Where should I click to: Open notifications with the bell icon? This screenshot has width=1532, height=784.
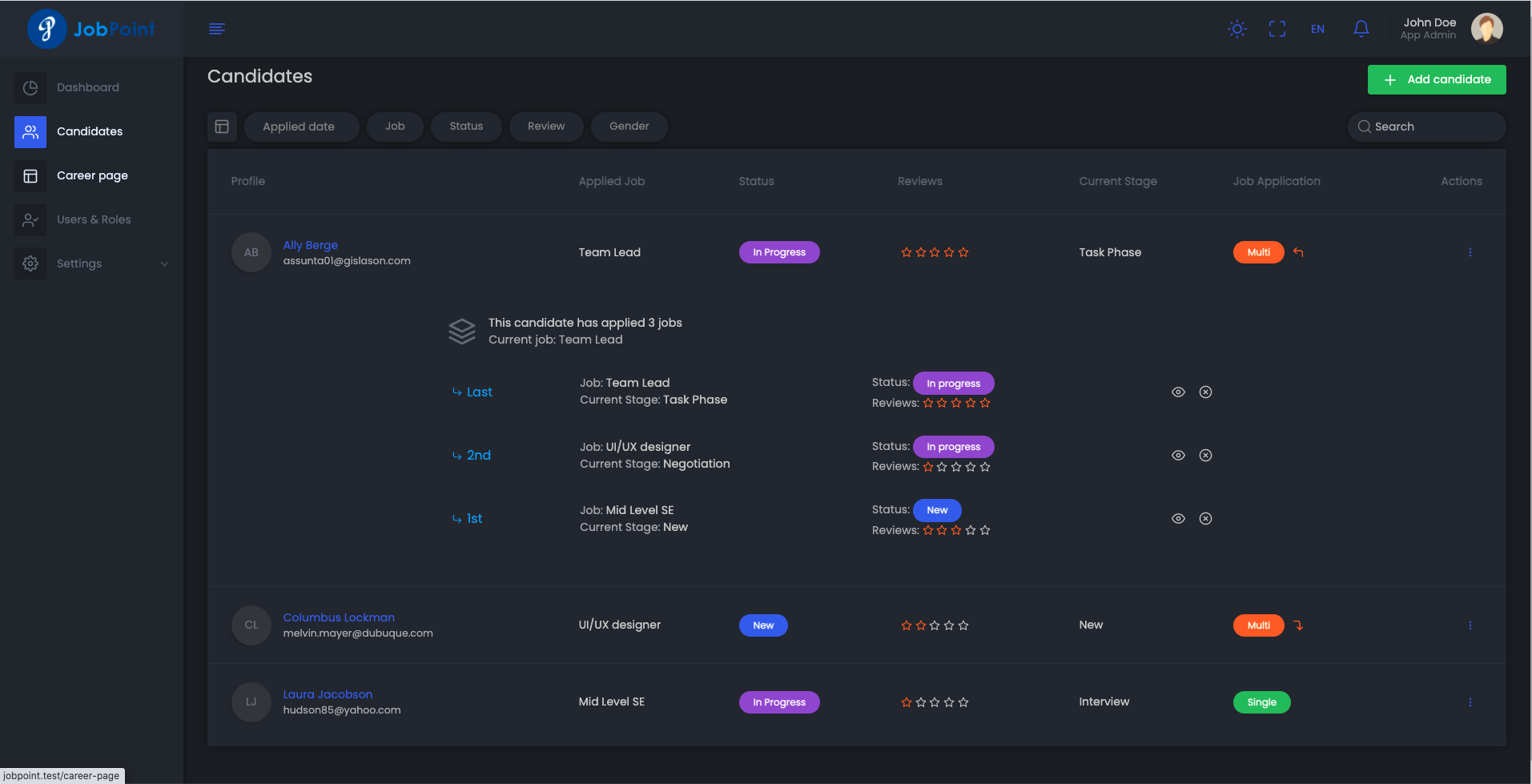click(x=1361, y=29)
